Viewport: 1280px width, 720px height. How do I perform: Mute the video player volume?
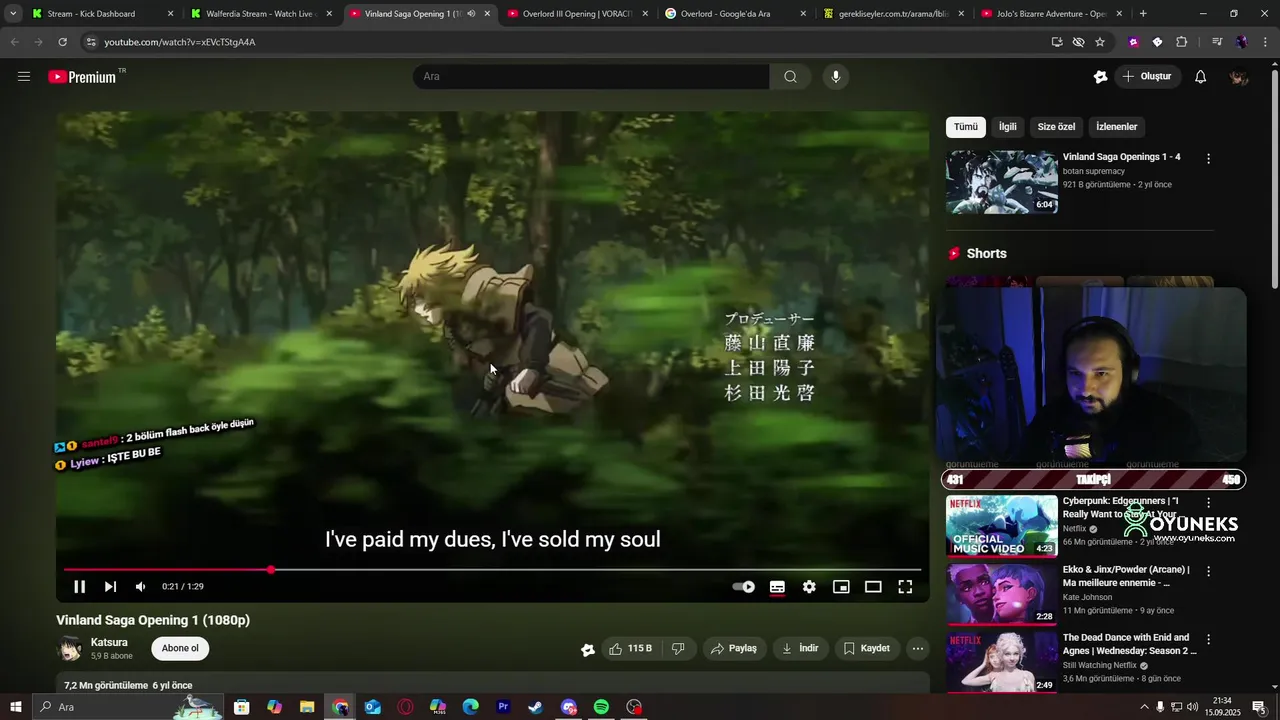140,587
